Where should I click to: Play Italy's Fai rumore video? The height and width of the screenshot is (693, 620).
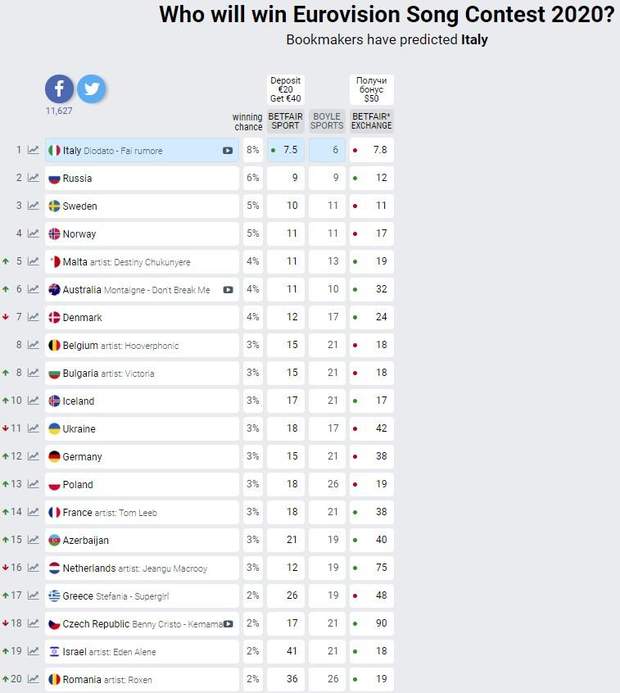(228, 151)
